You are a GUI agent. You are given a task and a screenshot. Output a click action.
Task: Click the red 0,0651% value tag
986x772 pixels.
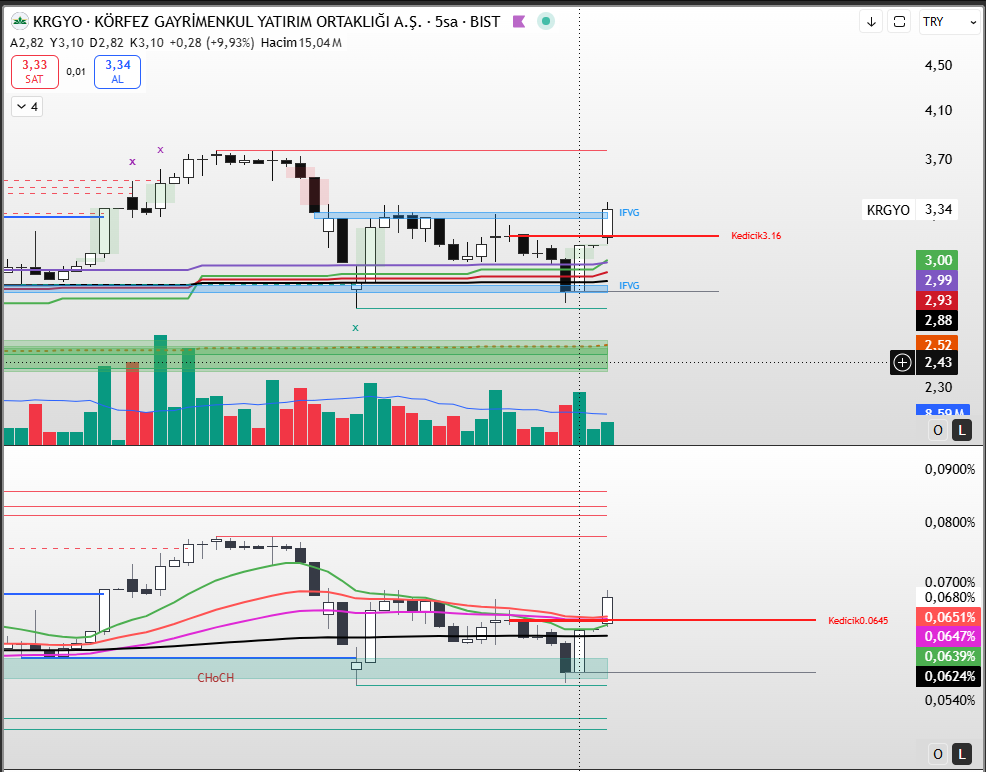[948, 617]
